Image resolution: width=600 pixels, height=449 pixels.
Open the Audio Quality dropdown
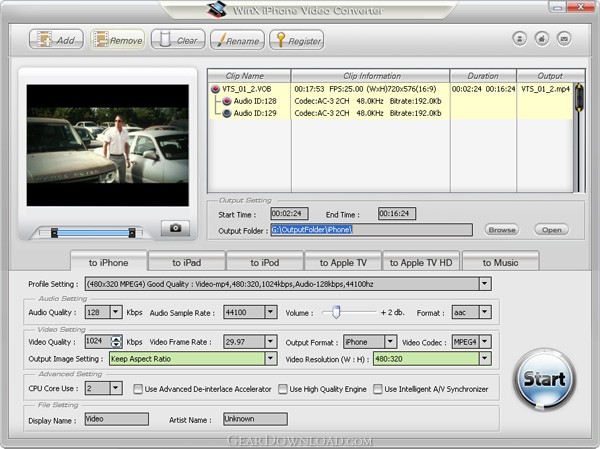[116, 312]
